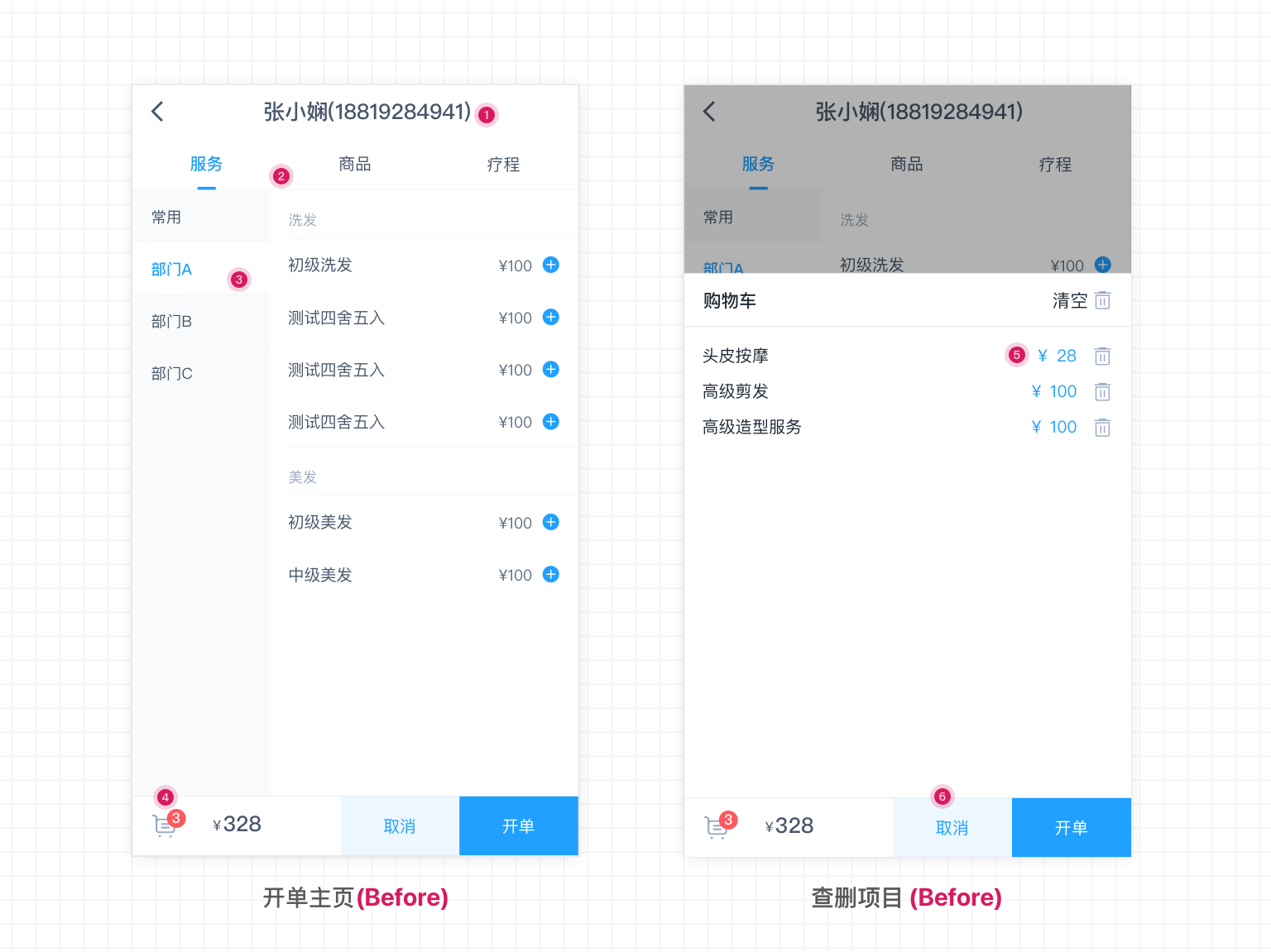Choose 常用 category on right screen

[753, 217]
